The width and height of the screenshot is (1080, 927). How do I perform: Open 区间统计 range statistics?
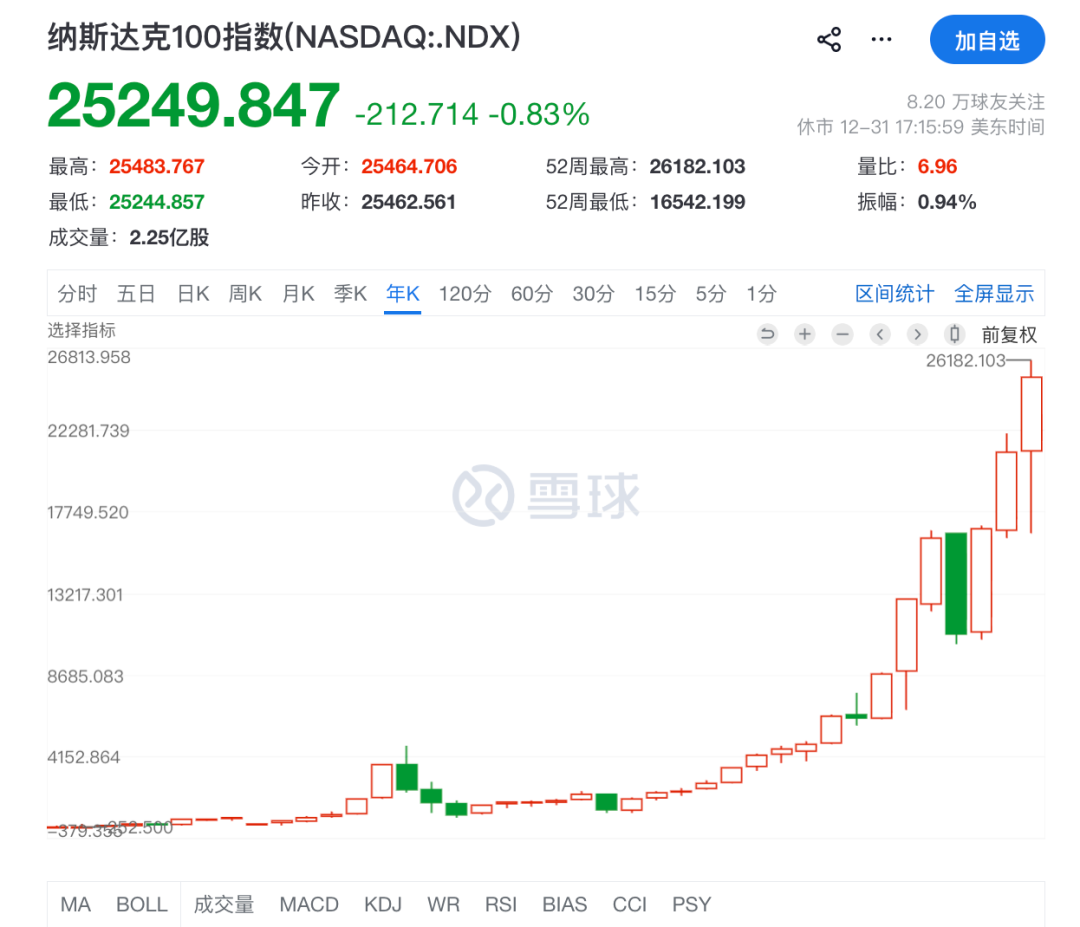(x=894, y=293)
